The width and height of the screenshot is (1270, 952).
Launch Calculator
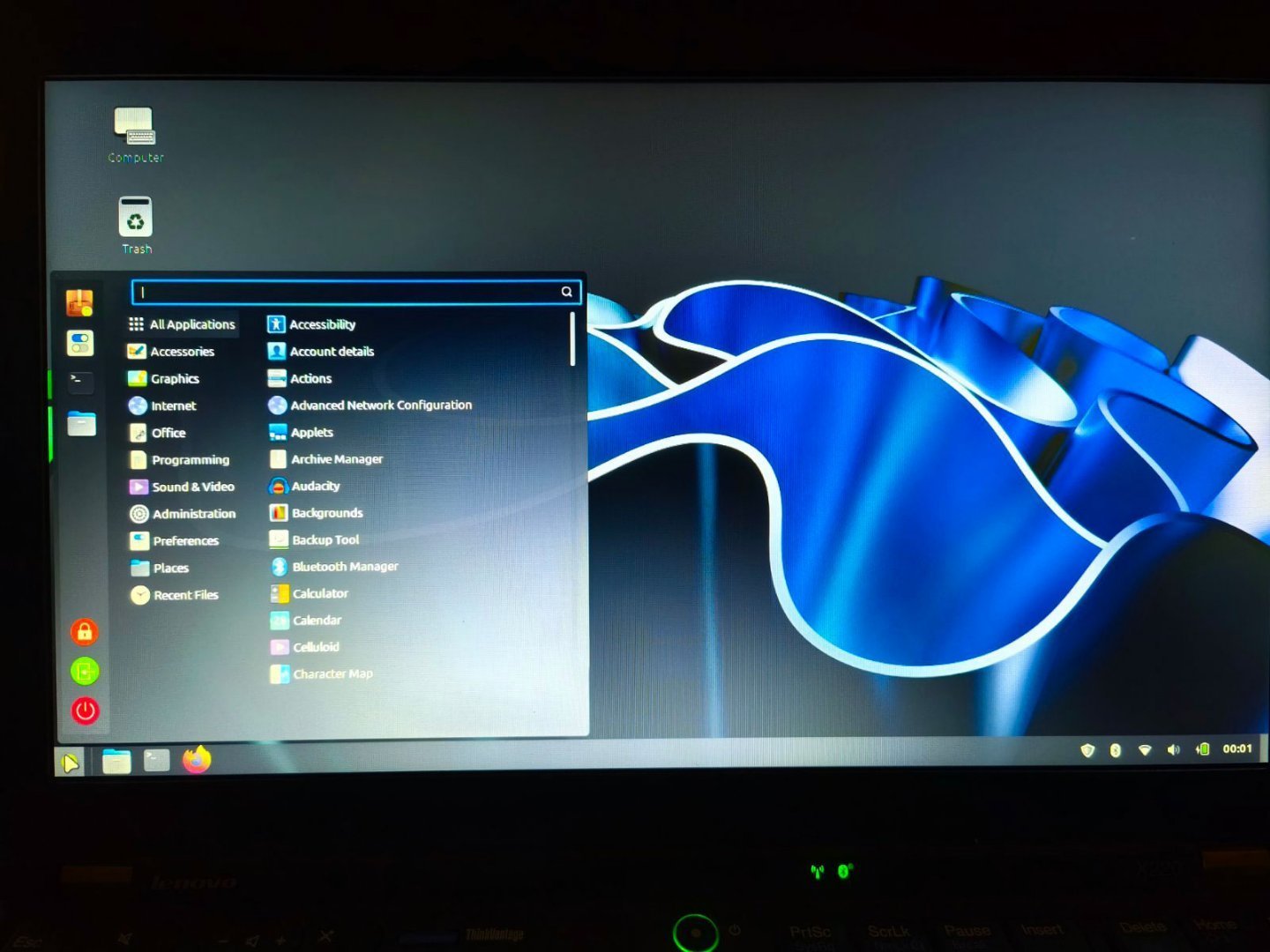(x=310, y=594)
